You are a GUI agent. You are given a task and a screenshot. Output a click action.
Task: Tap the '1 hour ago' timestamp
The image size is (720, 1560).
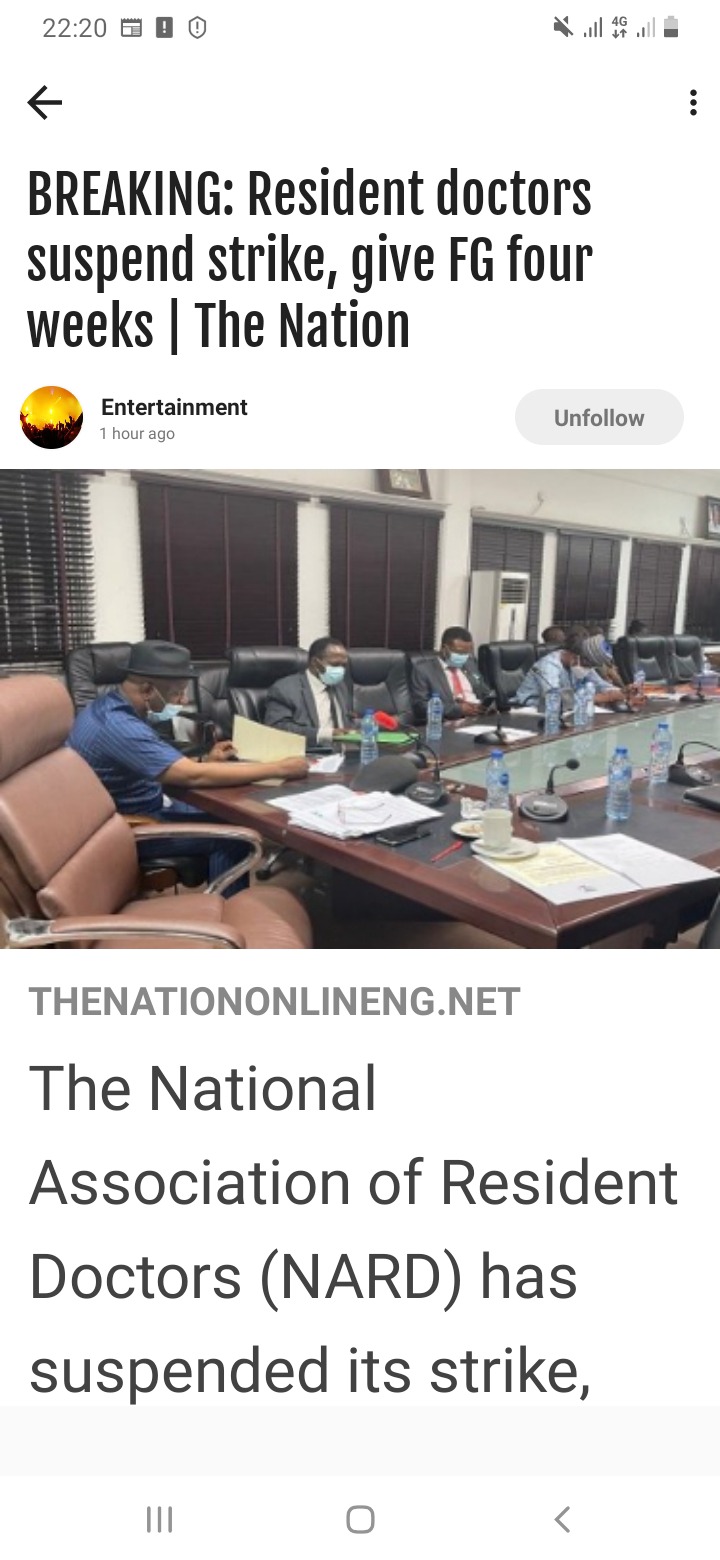pyautogui.click(x=137, y=434)
